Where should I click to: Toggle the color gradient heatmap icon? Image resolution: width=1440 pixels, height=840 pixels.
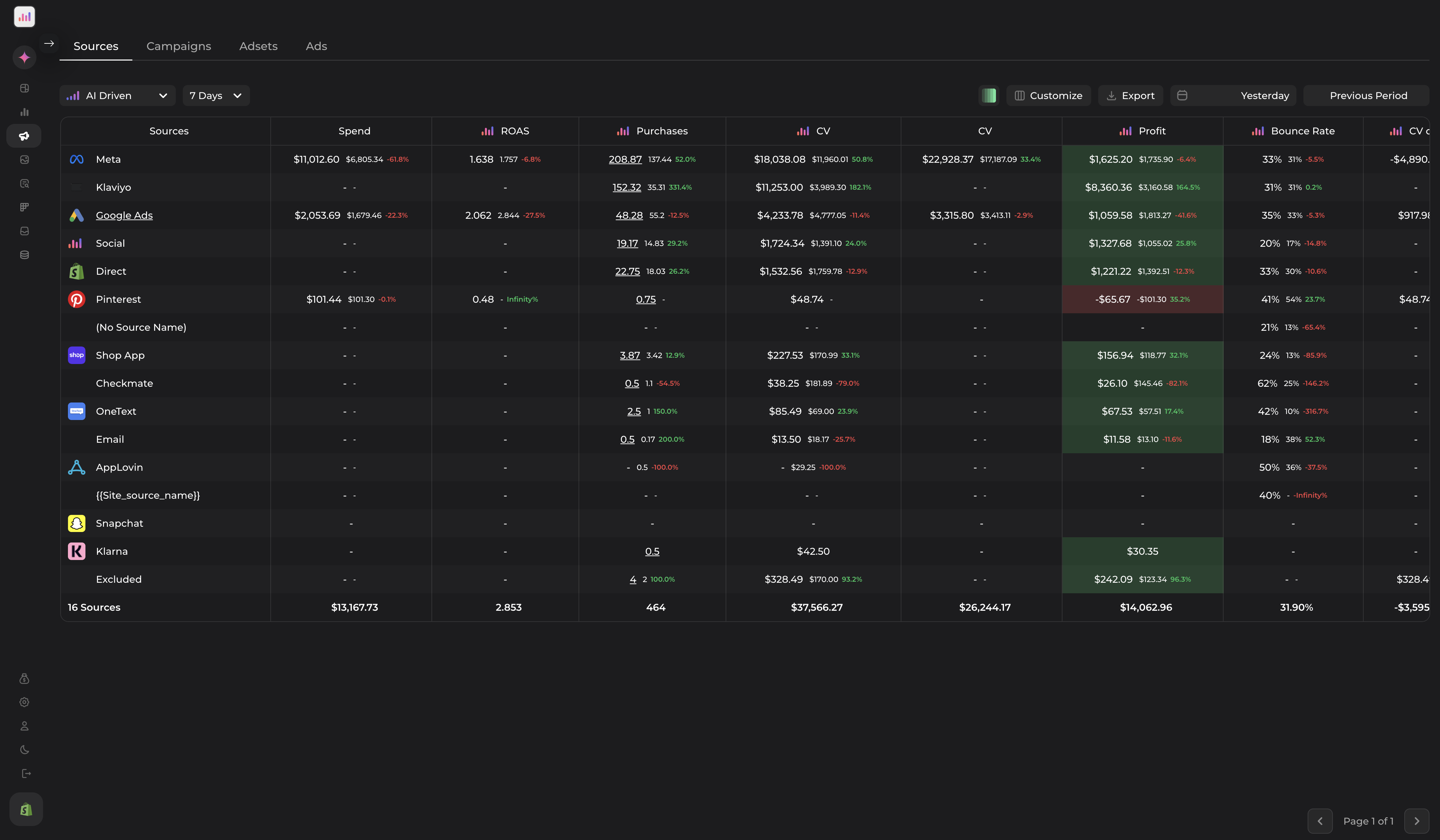pos(989,95)
